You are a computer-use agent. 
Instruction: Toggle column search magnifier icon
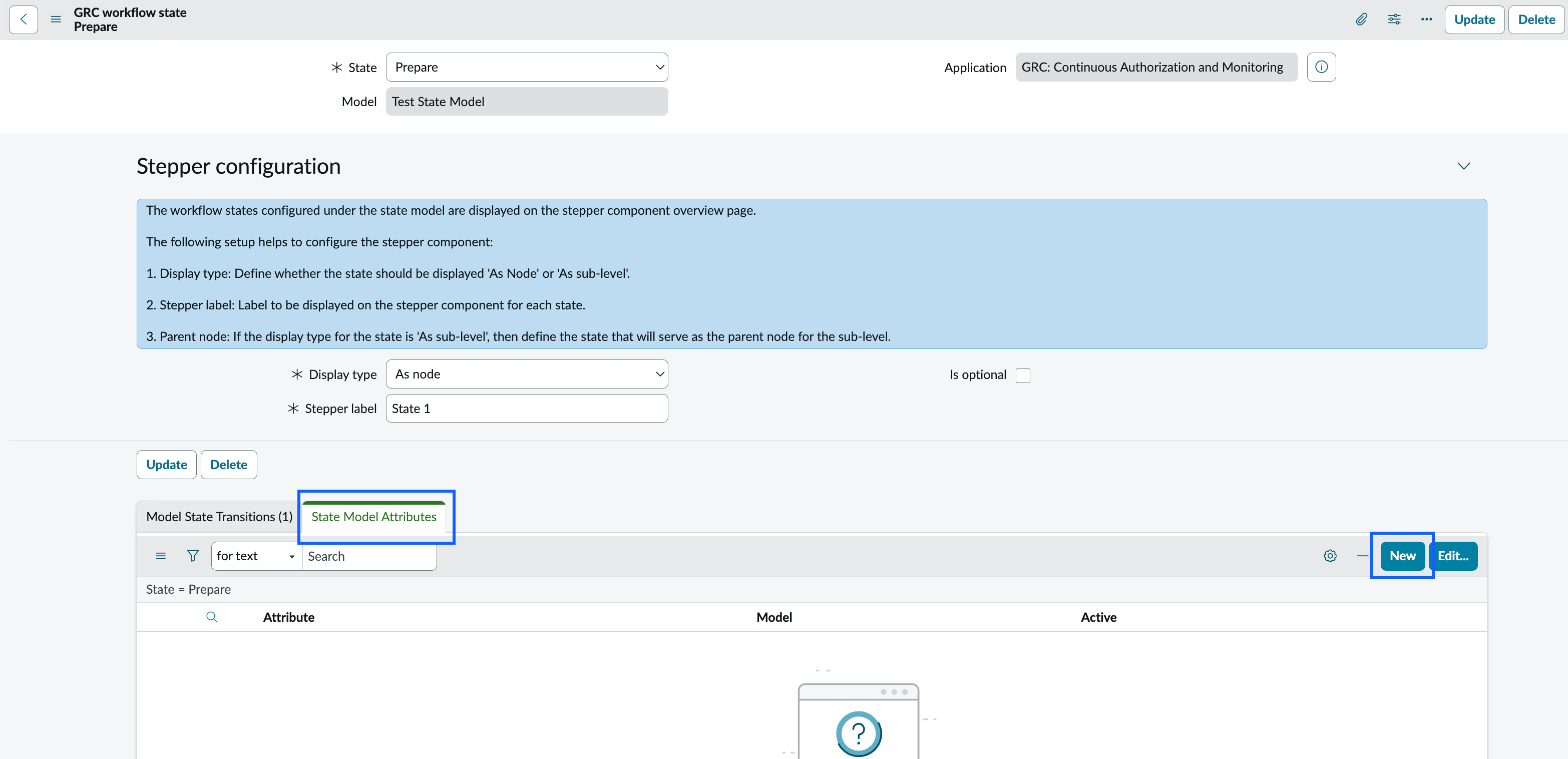tap(212, 617)
